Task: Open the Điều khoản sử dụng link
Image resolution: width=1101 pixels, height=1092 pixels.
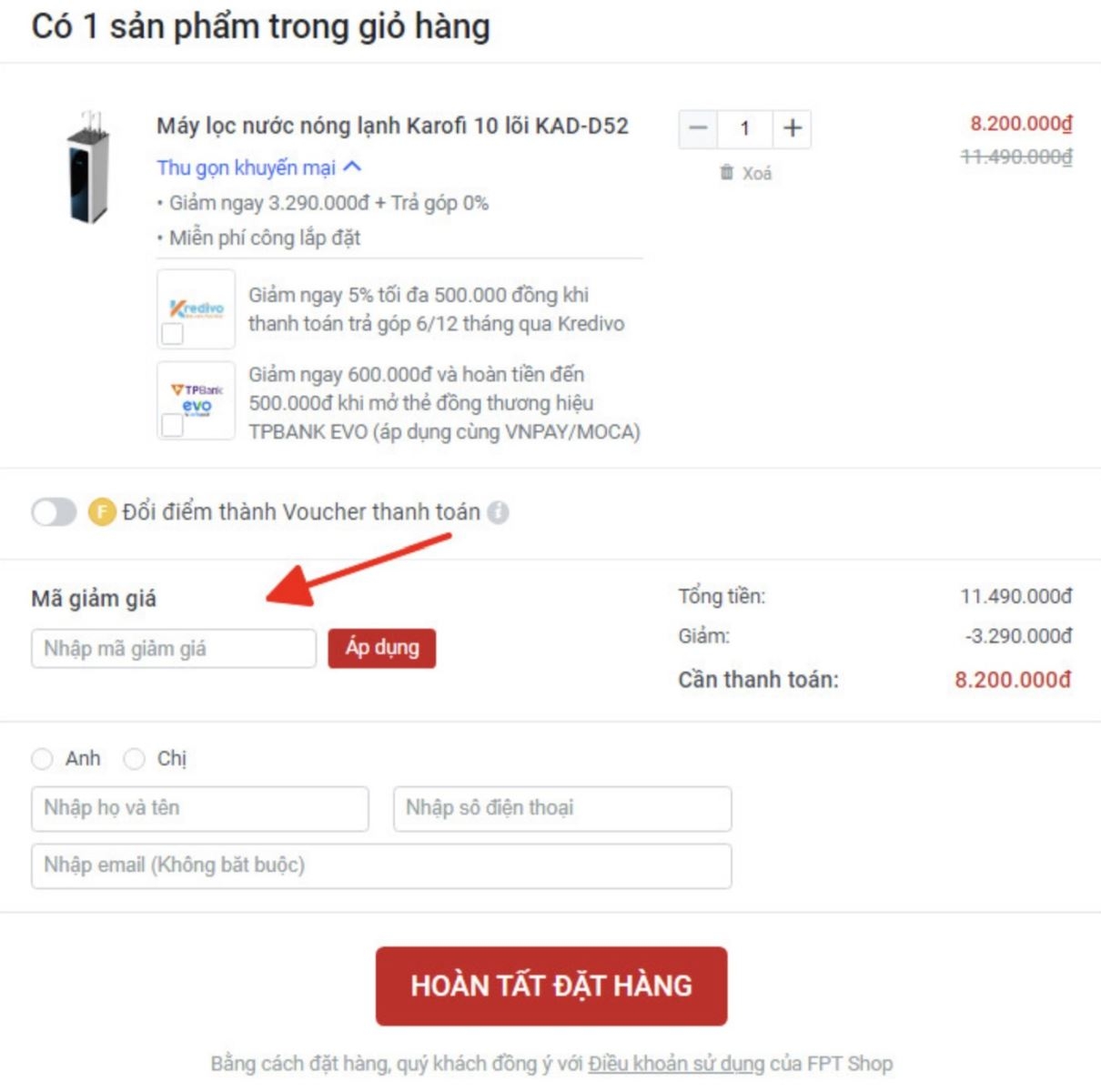Action: pos(676,1063)
